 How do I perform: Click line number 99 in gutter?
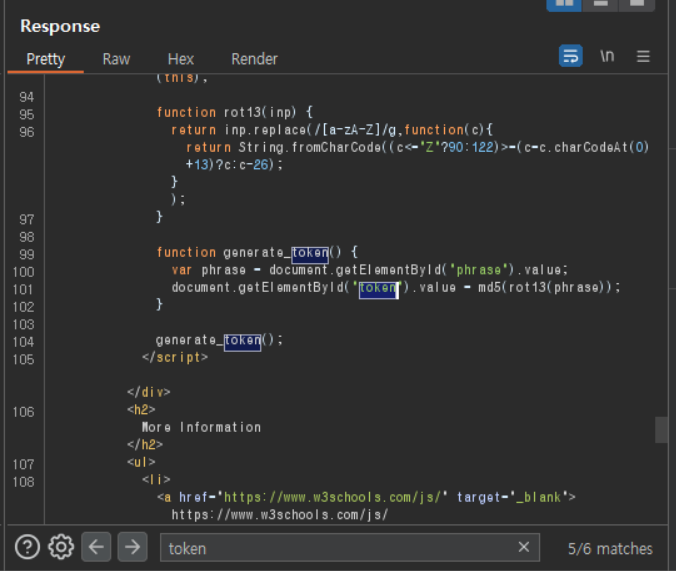(26, 254)
